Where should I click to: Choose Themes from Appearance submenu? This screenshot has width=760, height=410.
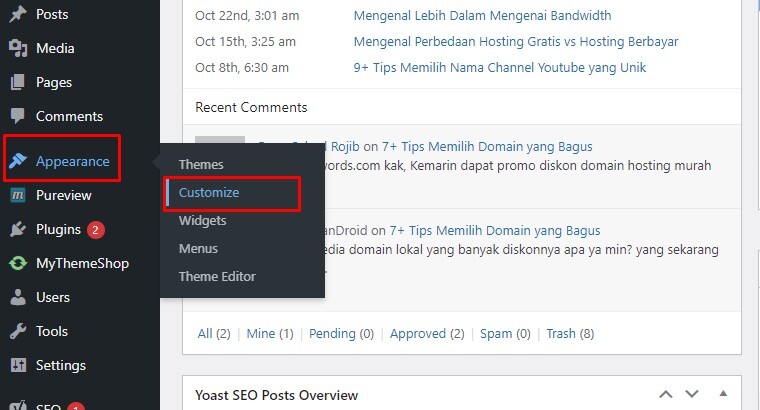[x=201, y=164]
